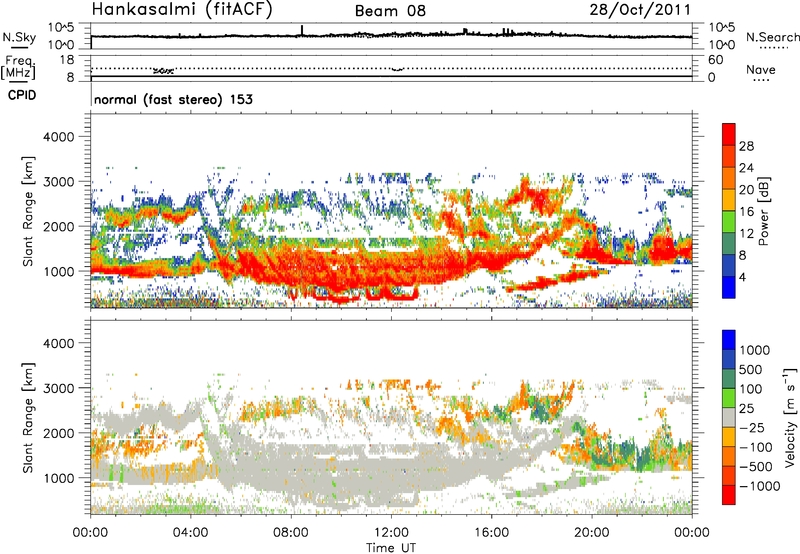Click the blue bottom of power colorbar
The width and height of the screenshot is (800, 554).
point(729,287)
